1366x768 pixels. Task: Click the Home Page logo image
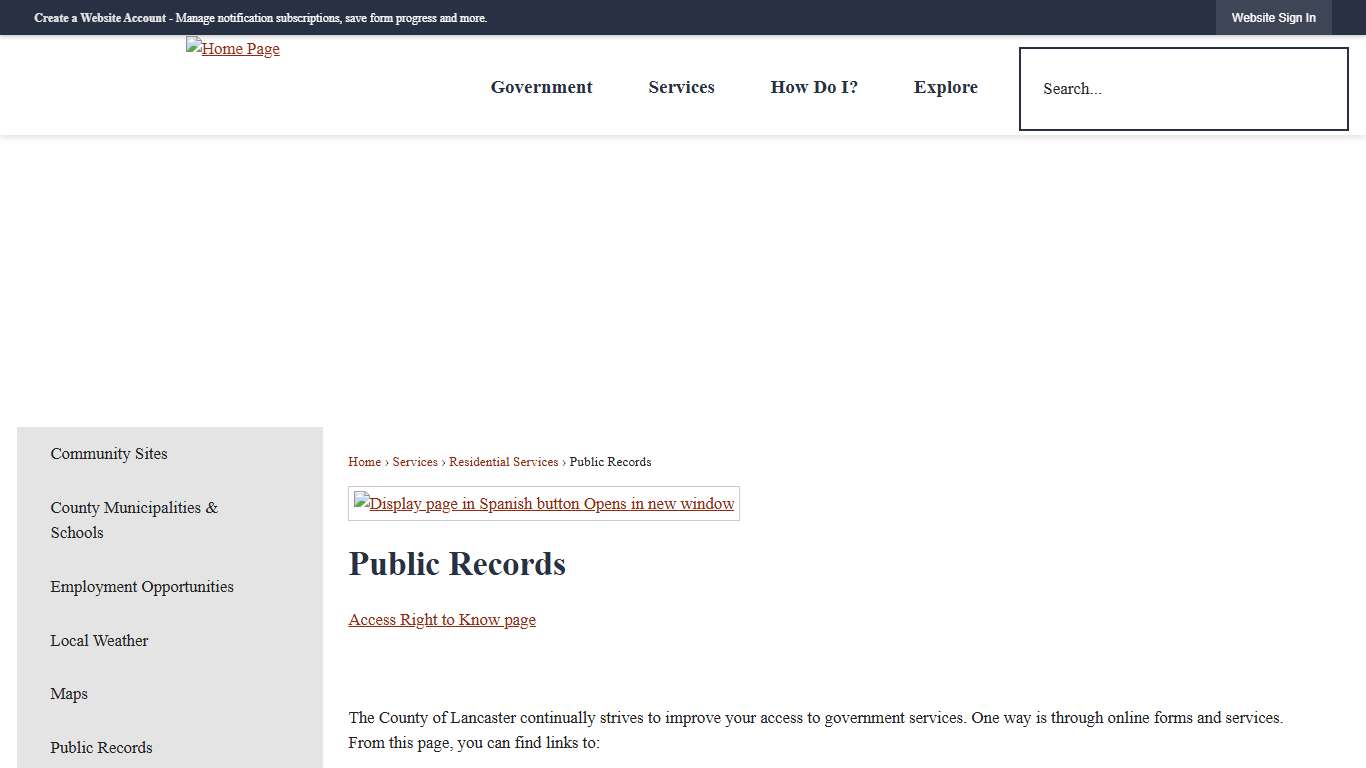(x=232, y=48)
